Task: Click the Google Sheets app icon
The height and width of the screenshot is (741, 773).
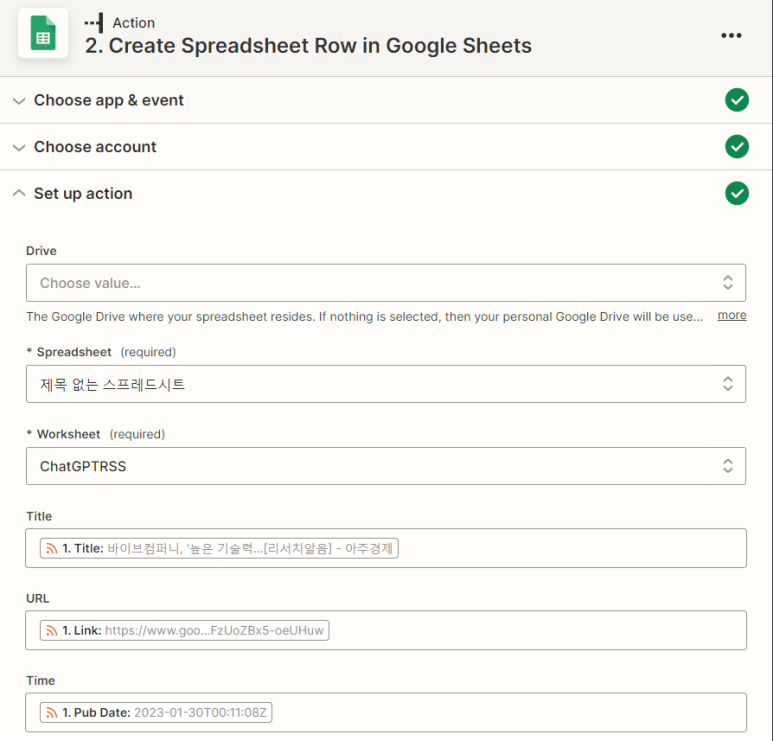Action: [x=43, y=33]
